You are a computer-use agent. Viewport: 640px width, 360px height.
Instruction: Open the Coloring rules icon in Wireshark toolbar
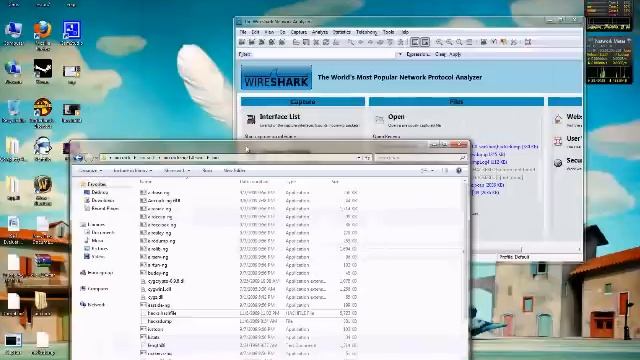click(x=504, y=42)
